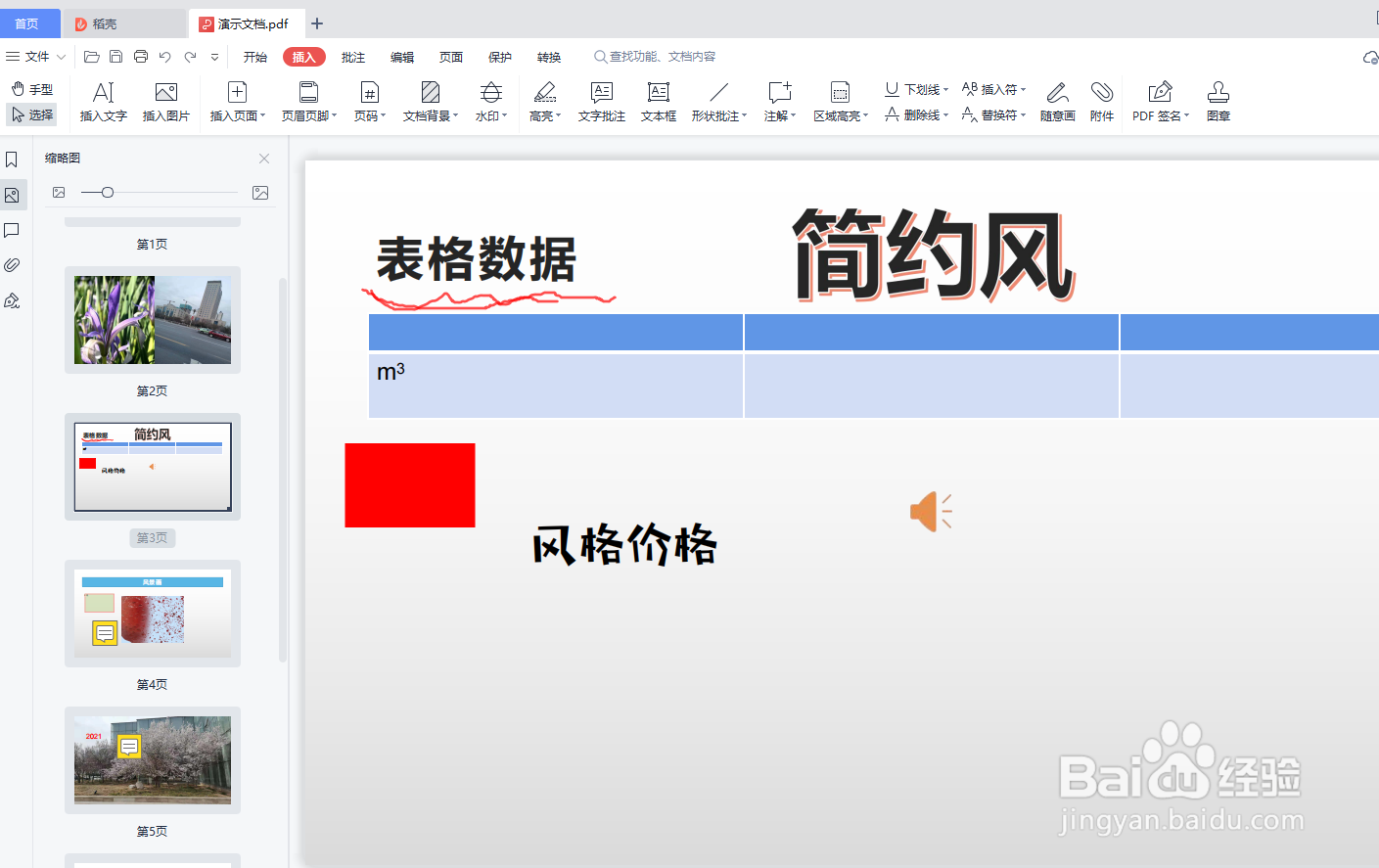Switch to the Annotate tab (批注)

tap(353, 57)
